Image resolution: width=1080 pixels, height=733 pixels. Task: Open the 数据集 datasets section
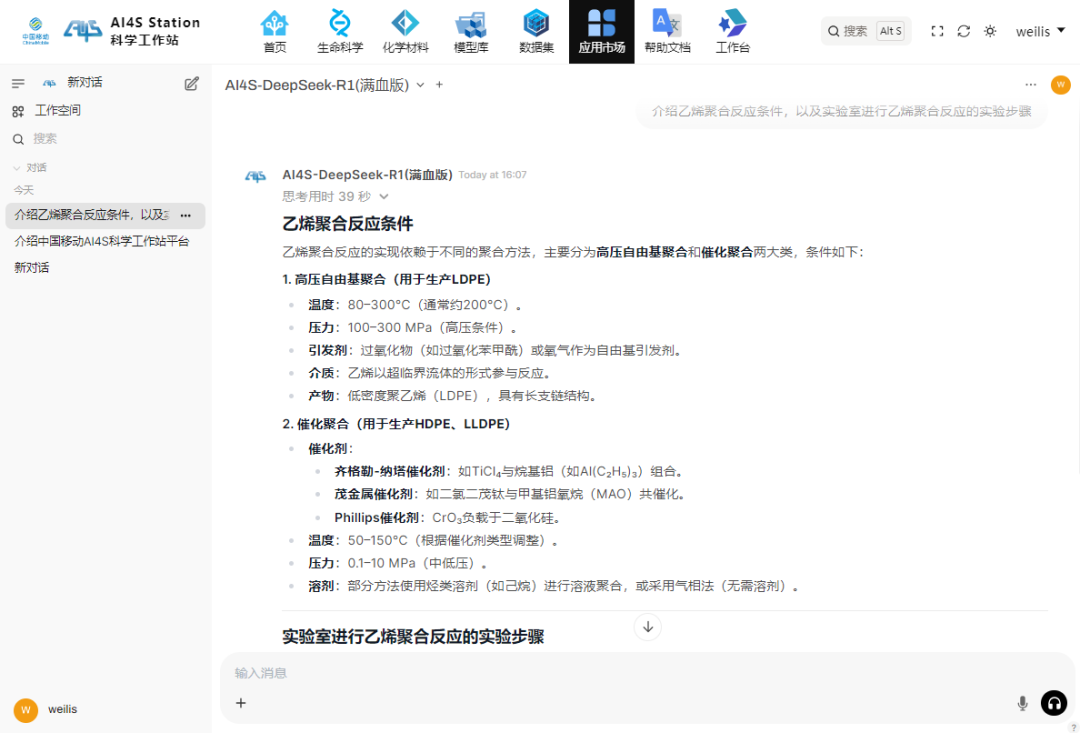pyautogui.click(x=536, y=32)
